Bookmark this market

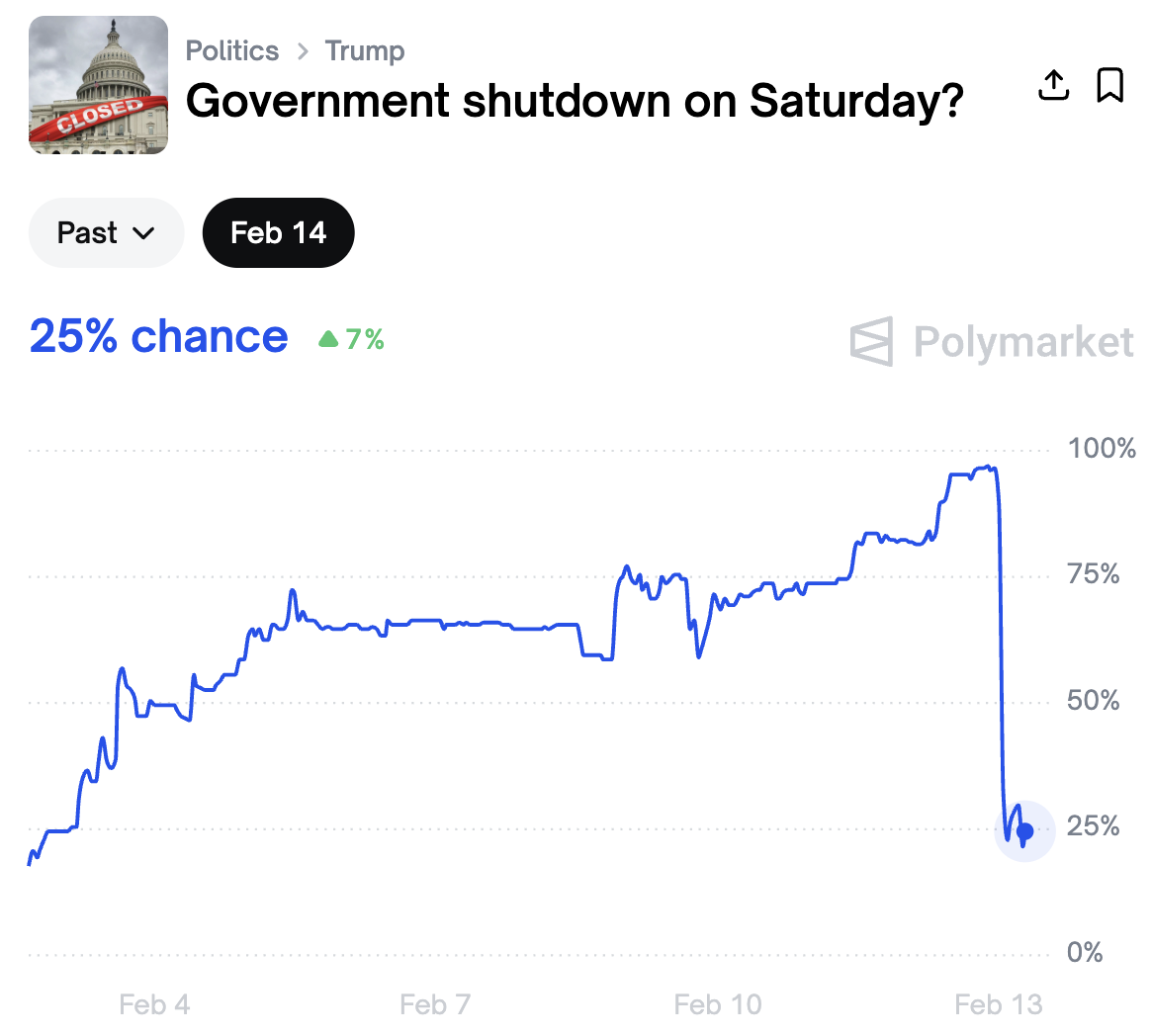(1110, 85)
